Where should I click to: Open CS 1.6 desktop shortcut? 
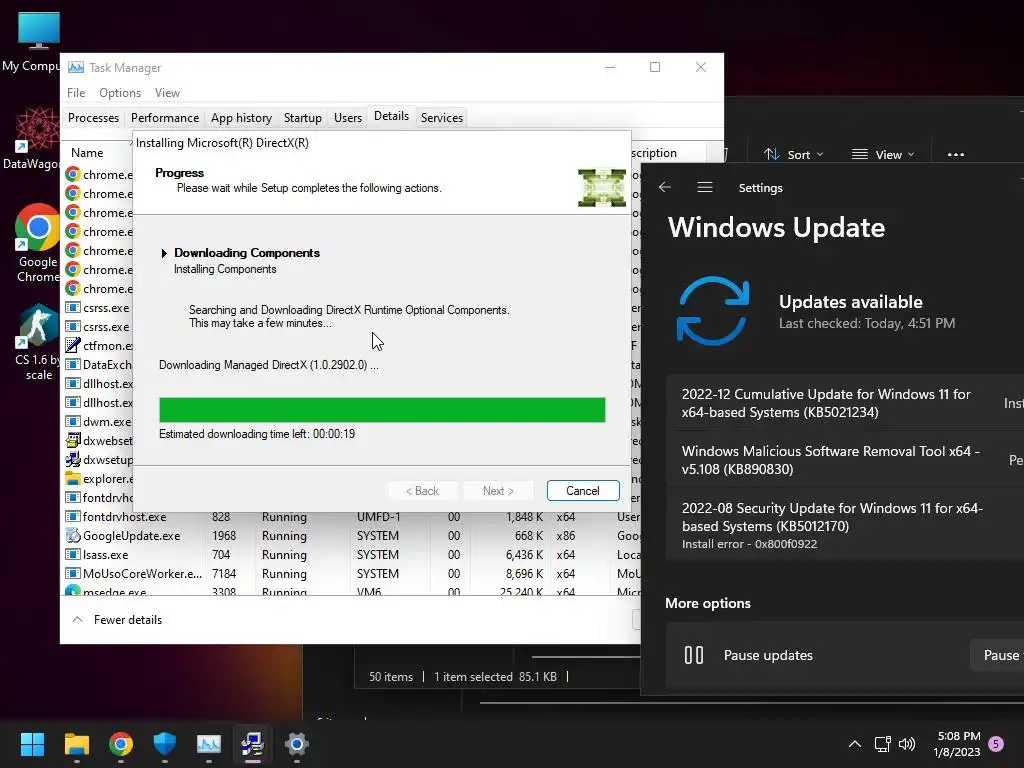coord(38,342)
